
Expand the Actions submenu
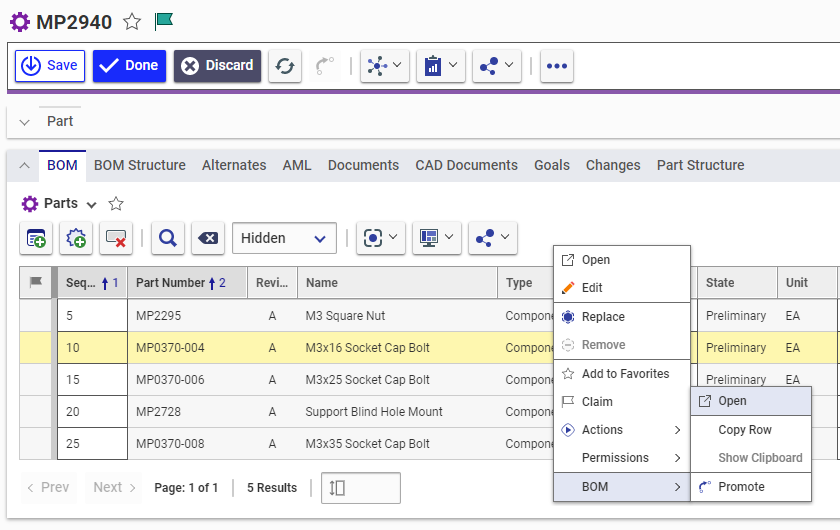pos(622,430)
